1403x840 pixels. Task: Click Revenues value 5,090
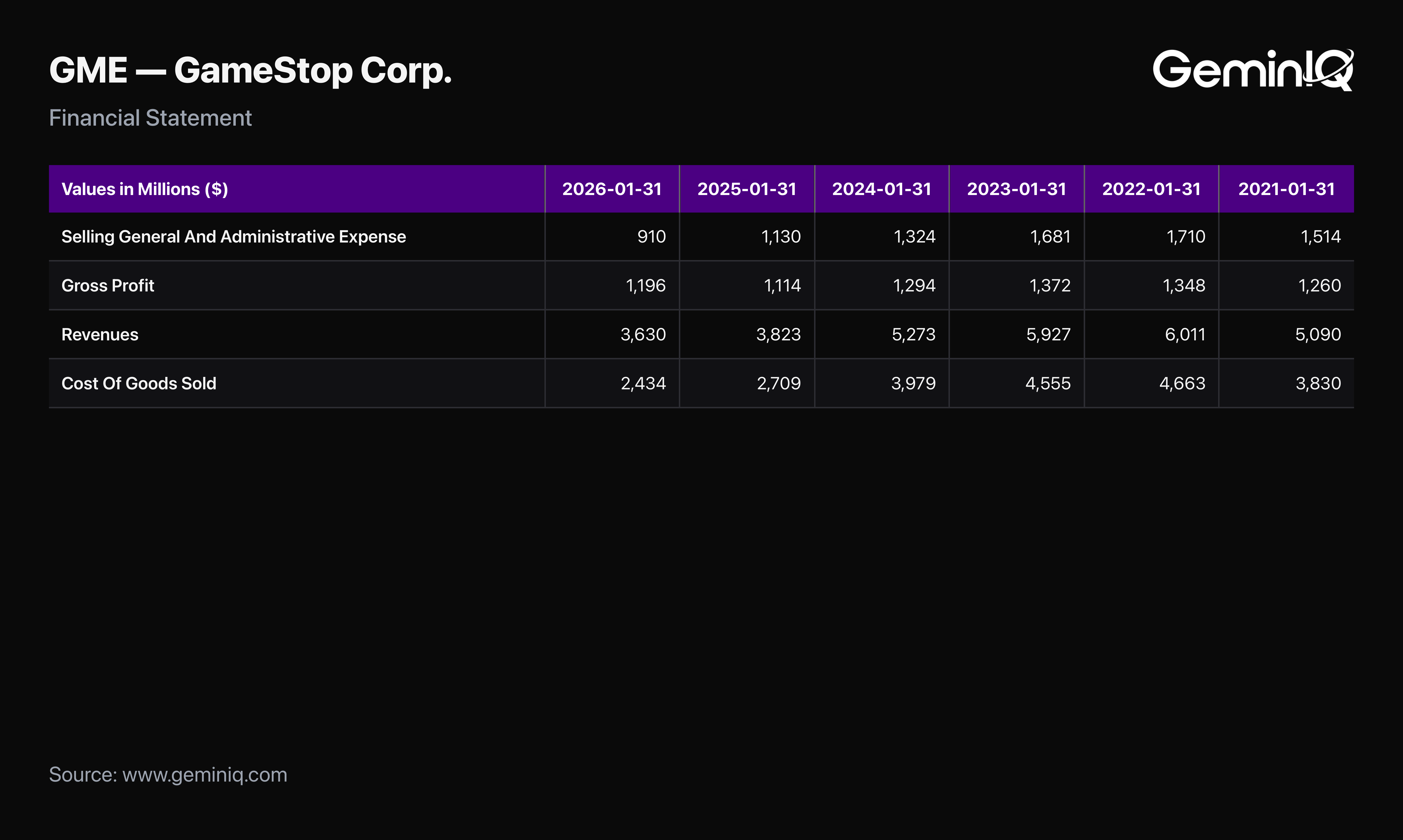coord(1318,335)
